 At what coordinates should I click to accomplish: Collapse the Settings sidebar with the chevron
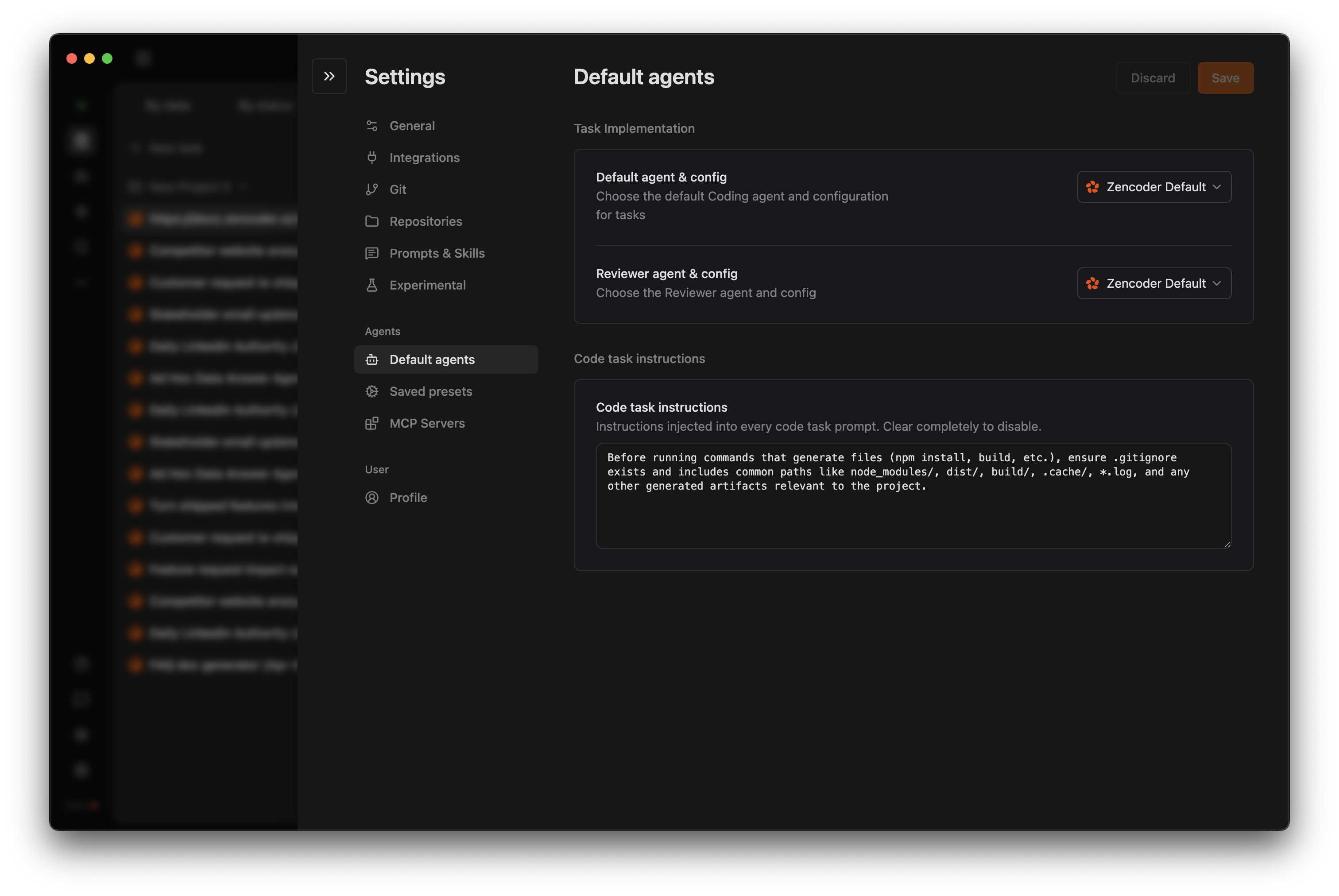330,75
